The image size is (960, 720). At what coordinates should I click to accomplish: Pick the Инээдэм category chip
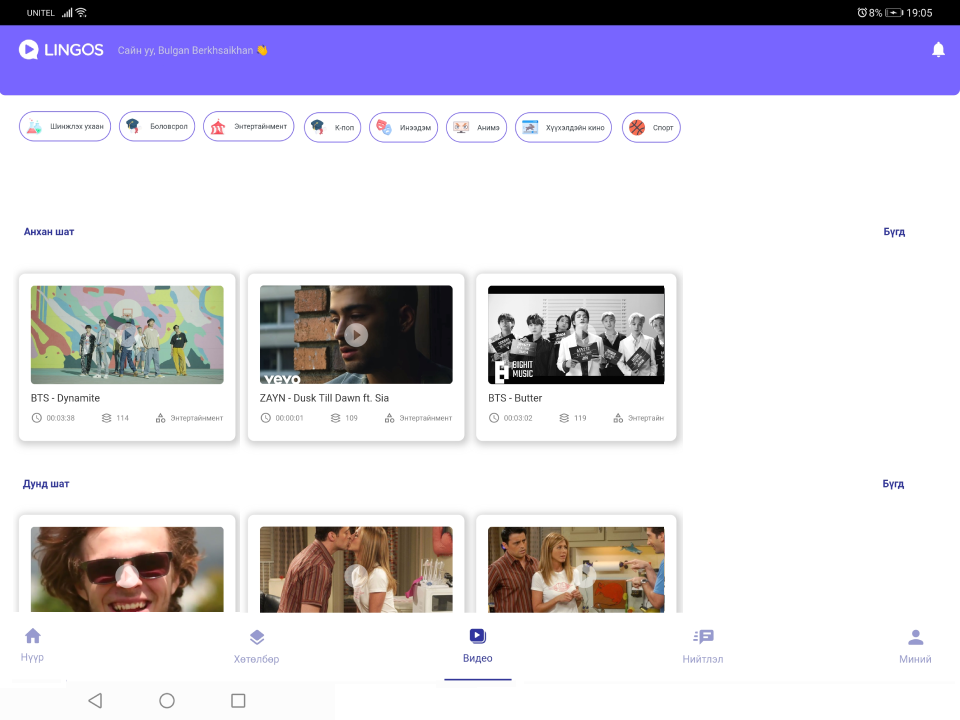pos(403,127)
